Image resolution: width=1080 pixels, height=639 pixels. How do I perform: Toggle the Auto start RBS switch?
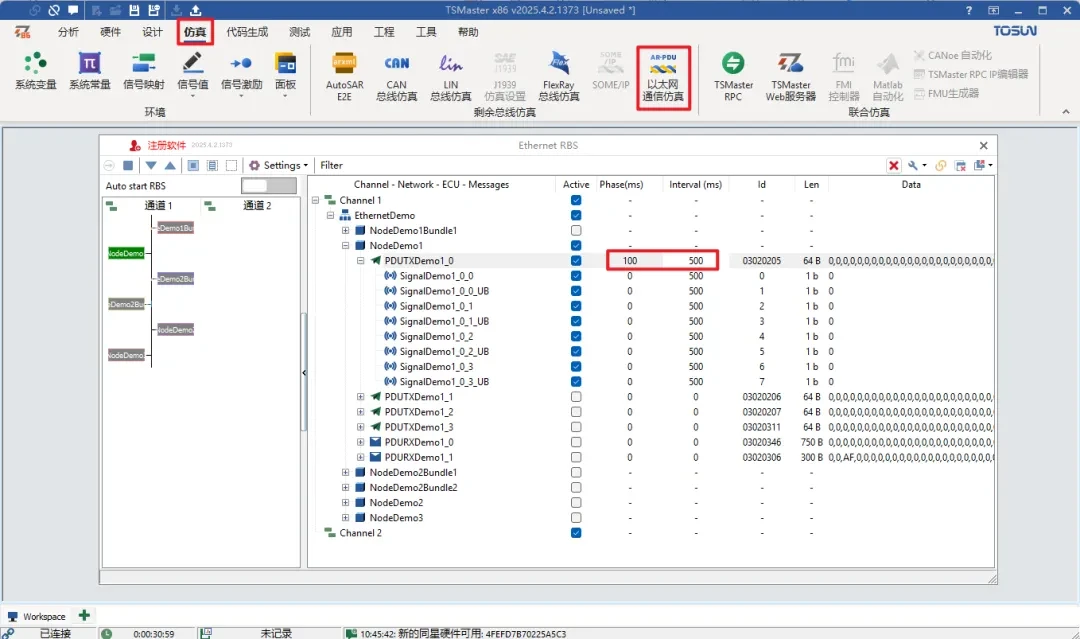coord(269,186)
